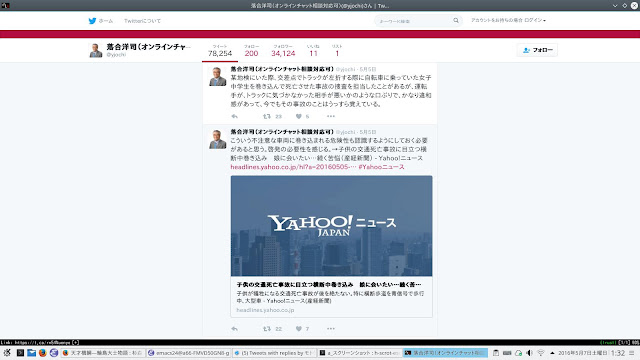The image size is (640, 360).
Task: Click the second tweet's author avatar
Action: (x=218, y=139)
